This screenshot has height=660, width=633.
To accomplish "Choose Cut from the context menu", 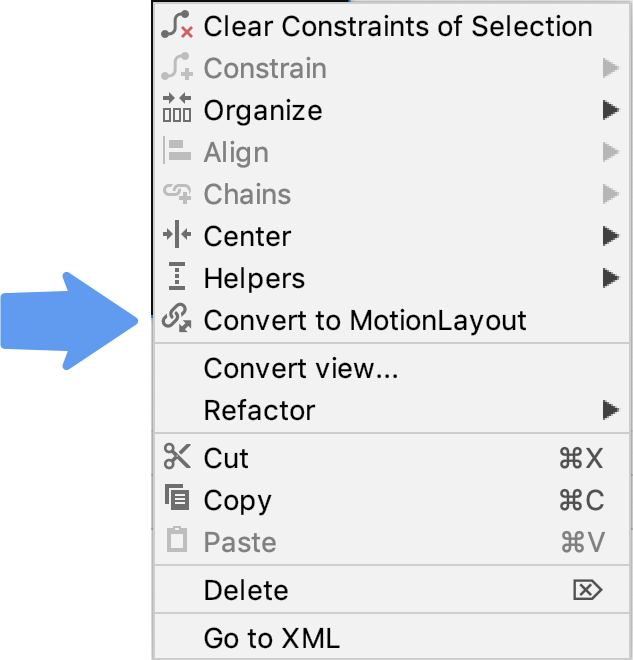I will 226,458.
